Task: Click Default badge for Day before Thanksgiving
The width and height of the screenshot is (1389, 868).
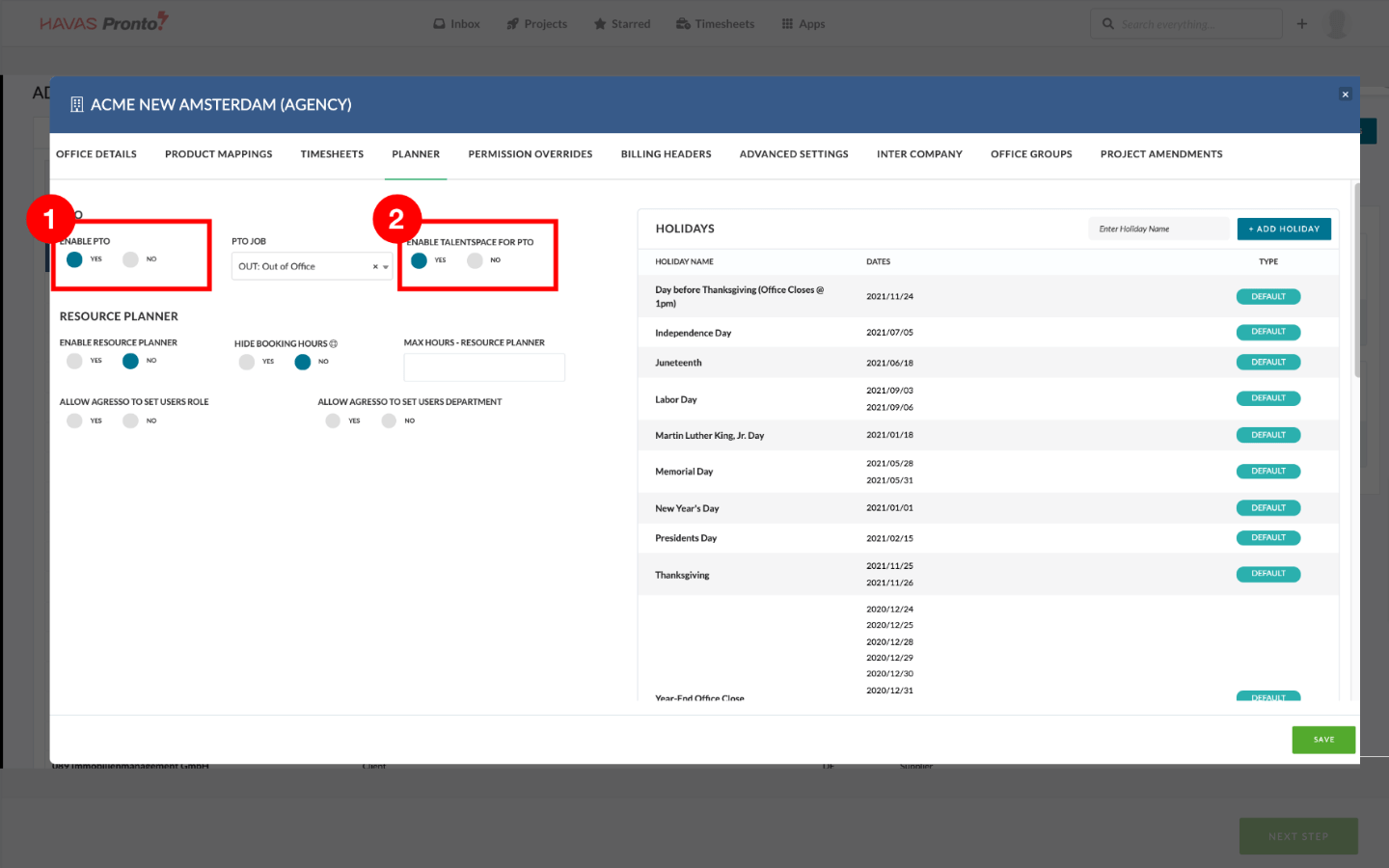Action: (1268, 297)
